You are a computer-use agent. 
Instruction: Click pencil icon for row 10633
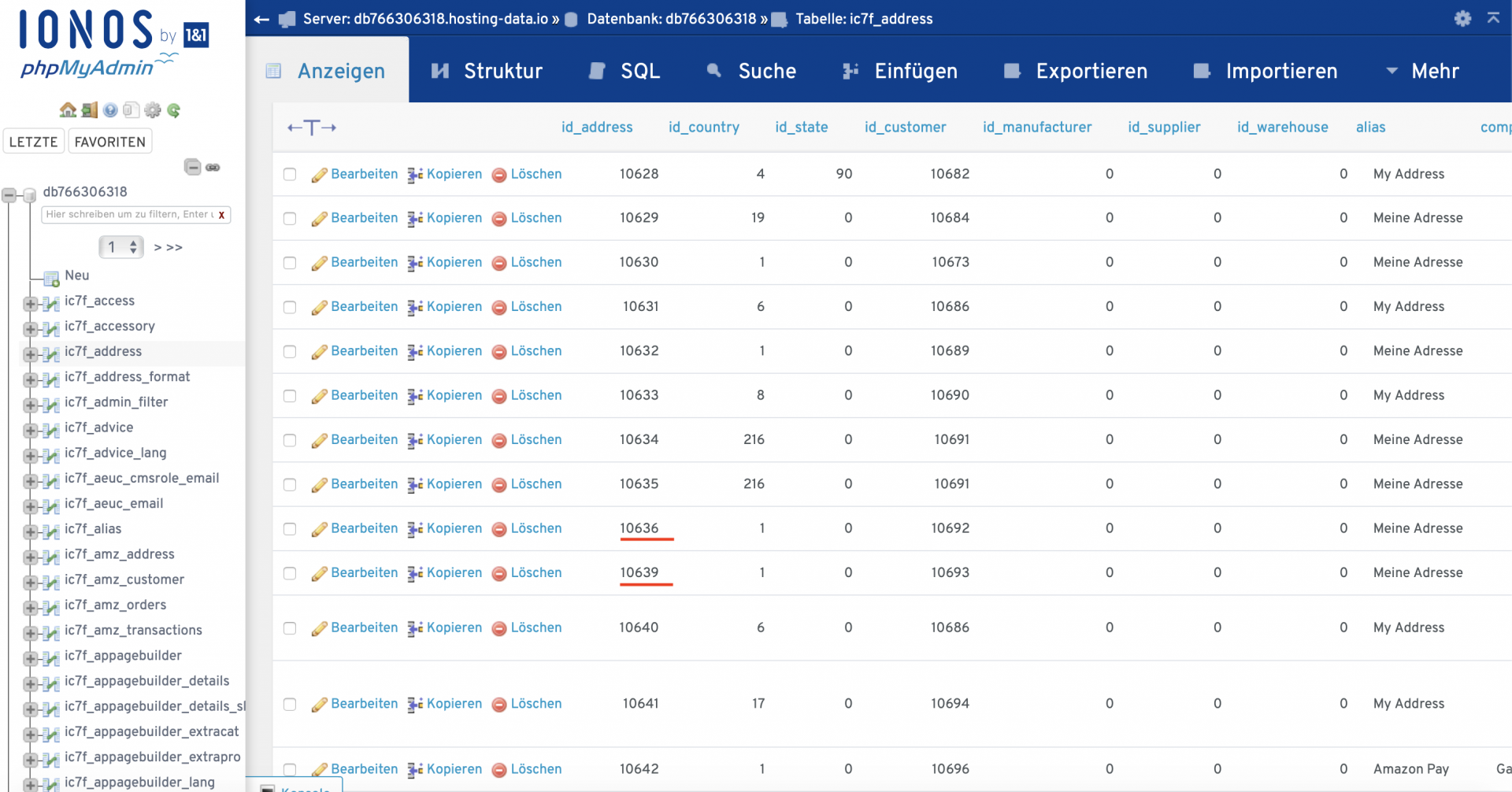(319, 396)
